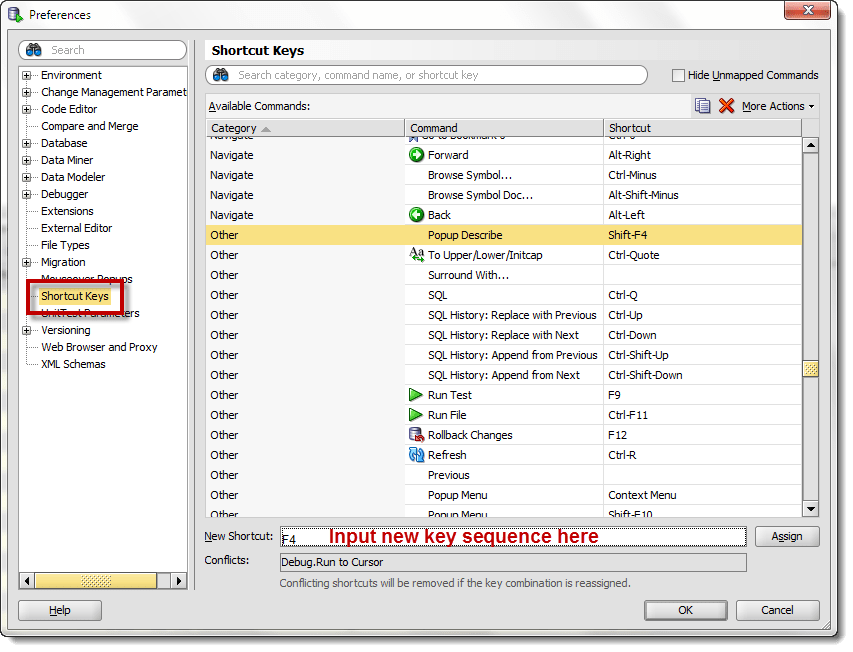Select Popup Menu row with Context Menu shortcut
Screen dimensions: 853x652
pos(503,495)
